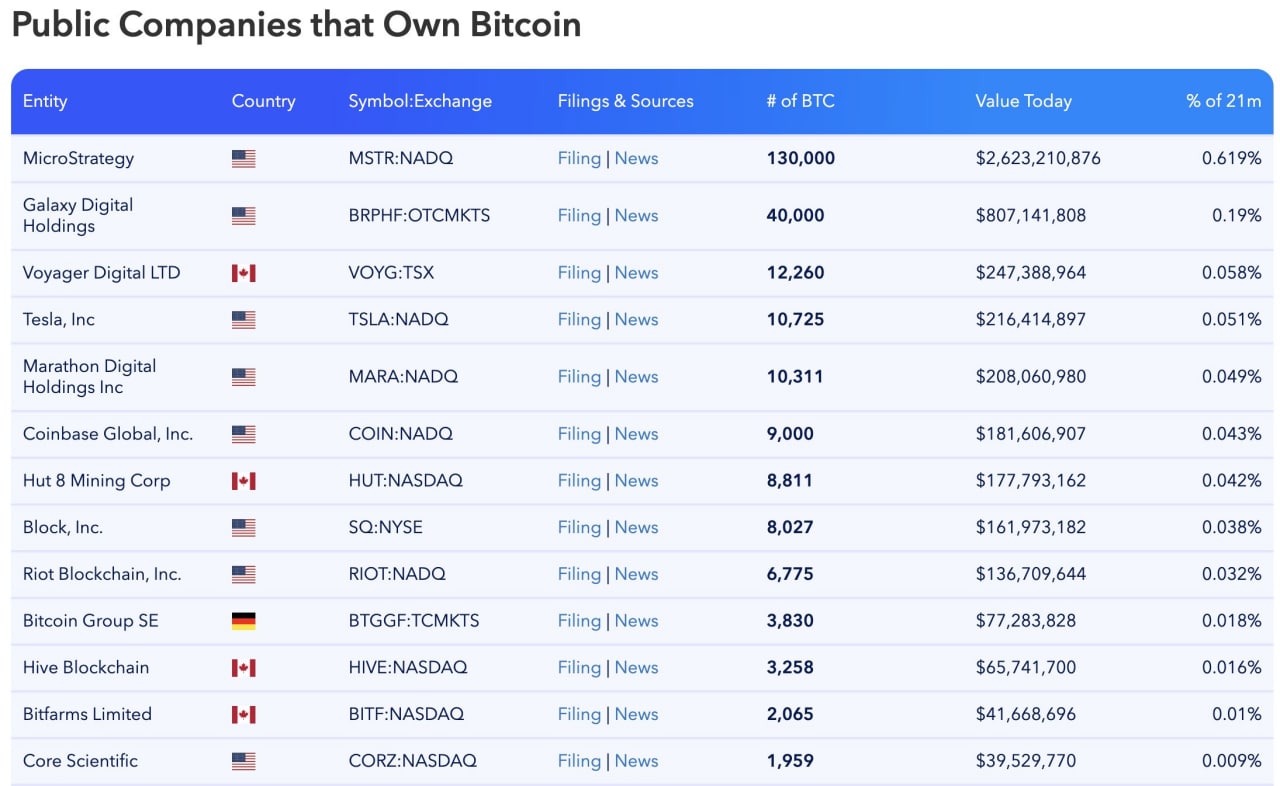Image resolution: width=1280 pixels, height=786 pixels.
Task: Open the Filing link for MicroStrategy
Action: [579, 158]
